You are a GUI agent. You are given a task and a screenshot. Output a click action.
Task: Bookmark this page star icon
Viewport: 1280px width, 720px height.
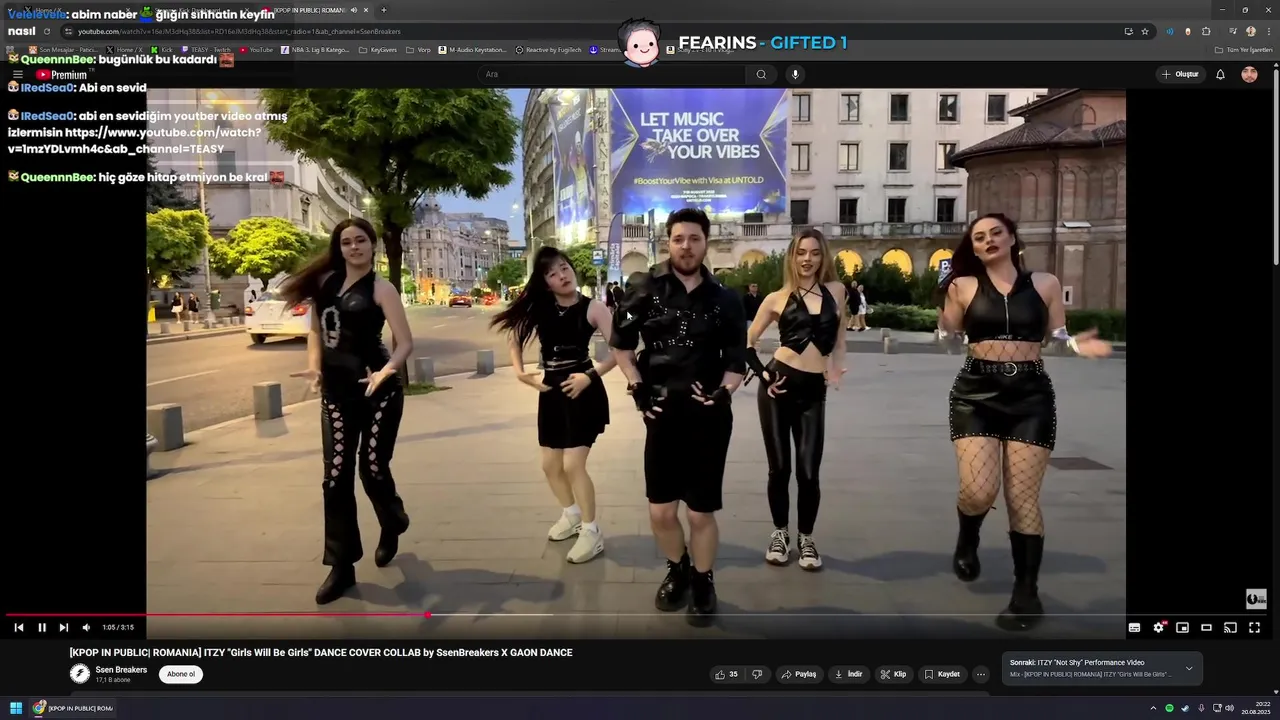click(x=1145, y=31)
